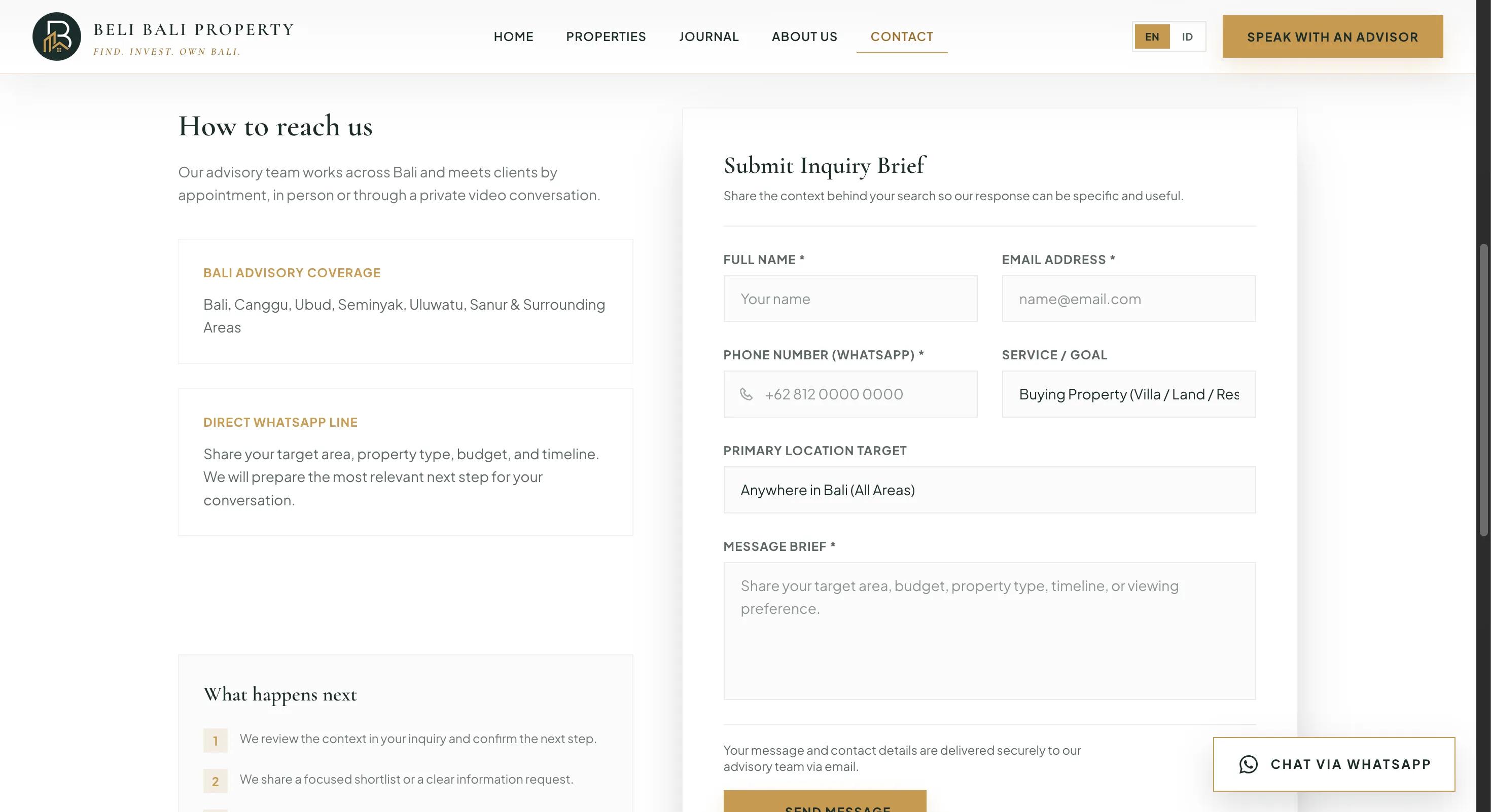Open the Primary Location Target dropdown
Image resolution: width=1491 pixels, height=812 pixels.
[989, 490]
